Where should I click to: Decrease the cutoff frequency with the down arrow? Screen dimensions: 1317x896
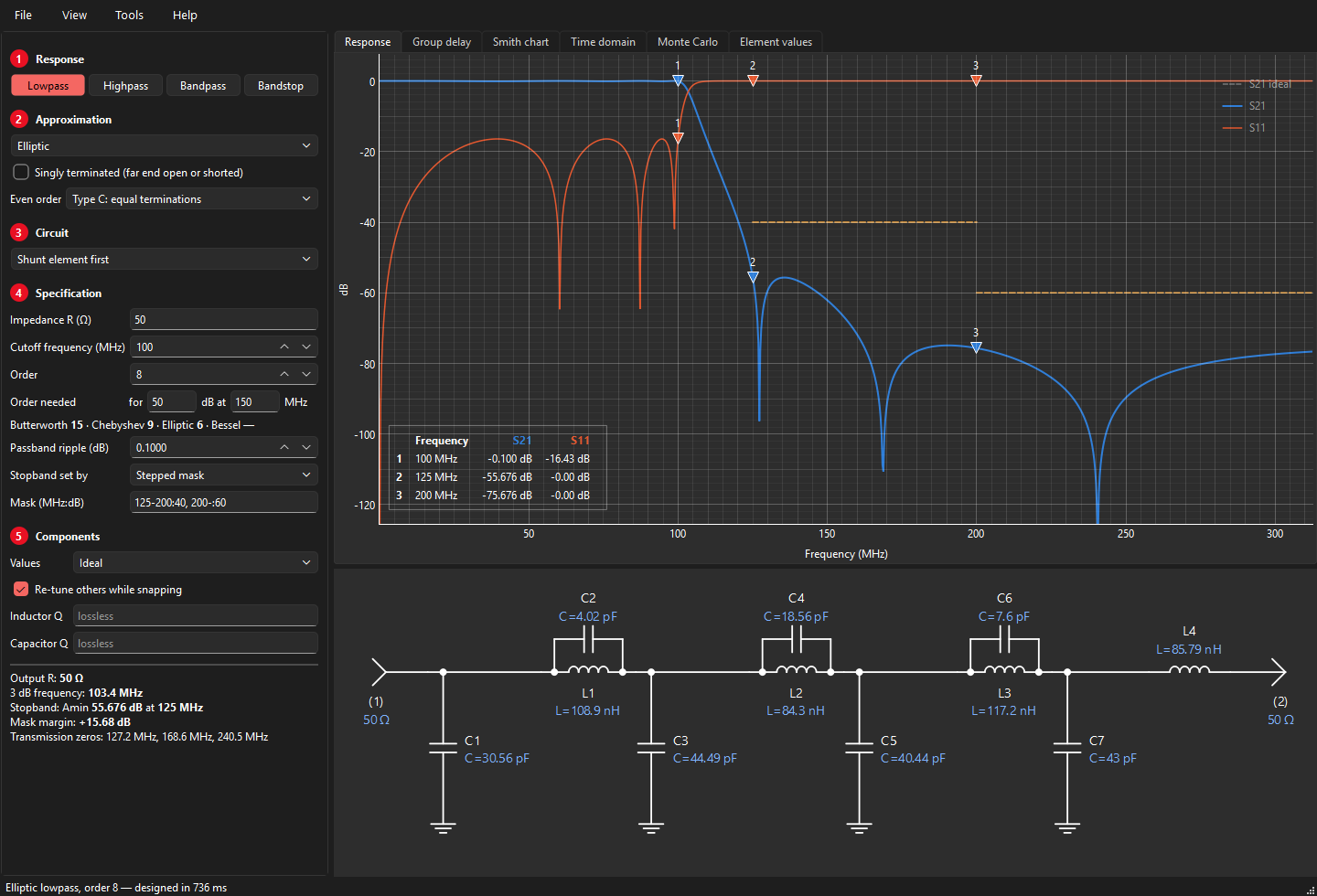pos(306,347)
